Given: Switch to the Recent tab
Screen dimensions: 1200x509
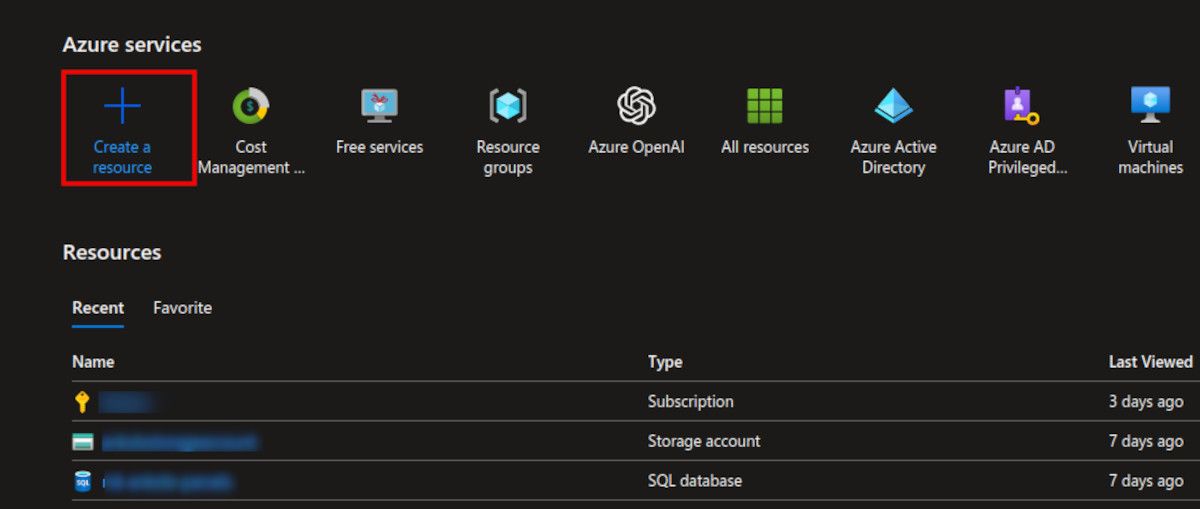Looking at the screenshot, I should [98, 308].
